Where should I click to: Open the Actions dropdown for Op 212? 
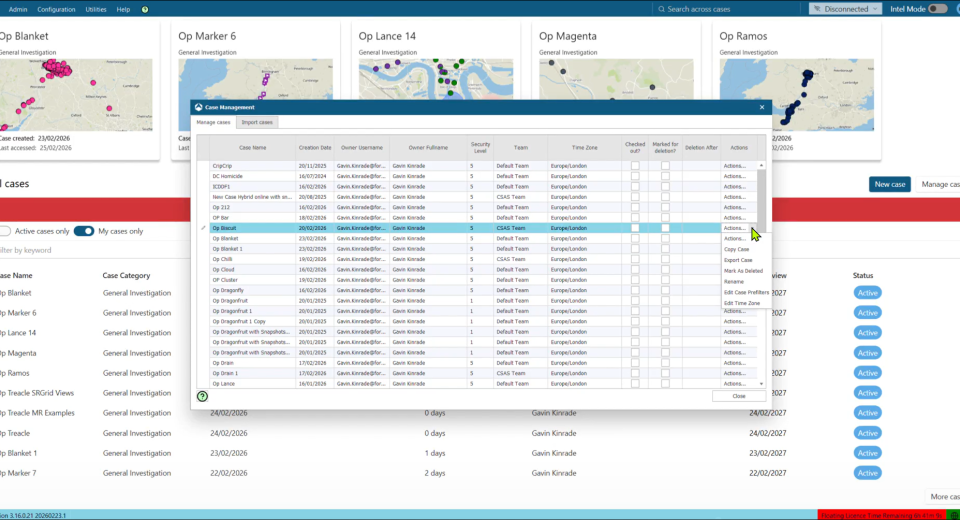click(x=735, y=207)
